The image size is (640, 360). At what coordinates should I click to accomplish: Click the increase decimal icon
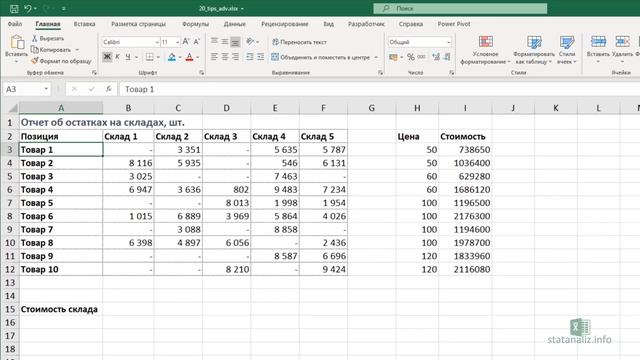(x=436, y=57)
